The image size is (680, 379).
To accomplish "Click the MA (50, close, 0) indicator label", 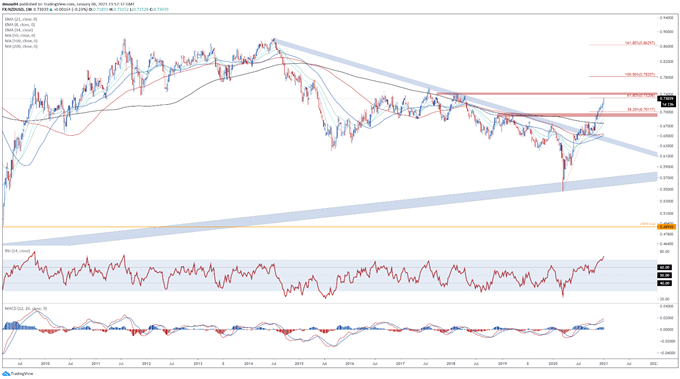I will [20, 35].
